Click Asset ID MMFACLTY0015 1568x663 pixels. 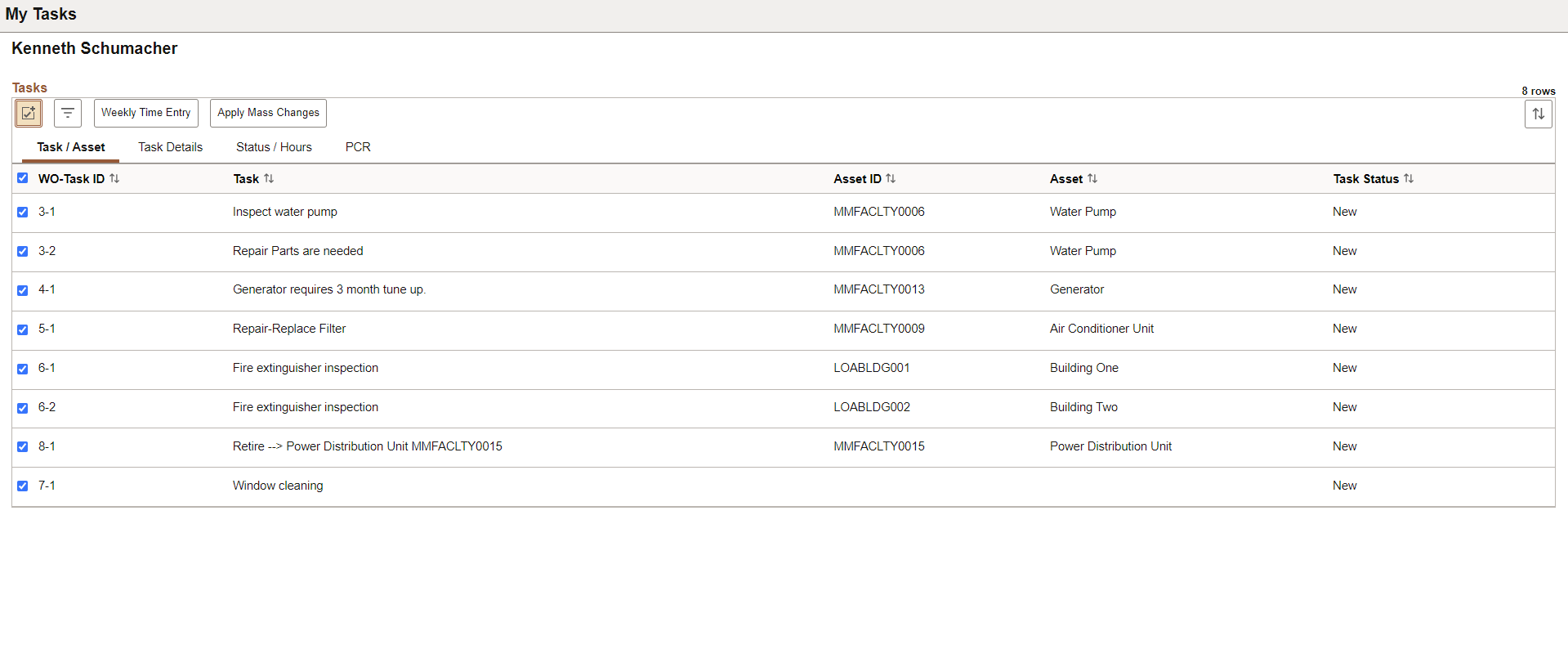coord(879,446)
